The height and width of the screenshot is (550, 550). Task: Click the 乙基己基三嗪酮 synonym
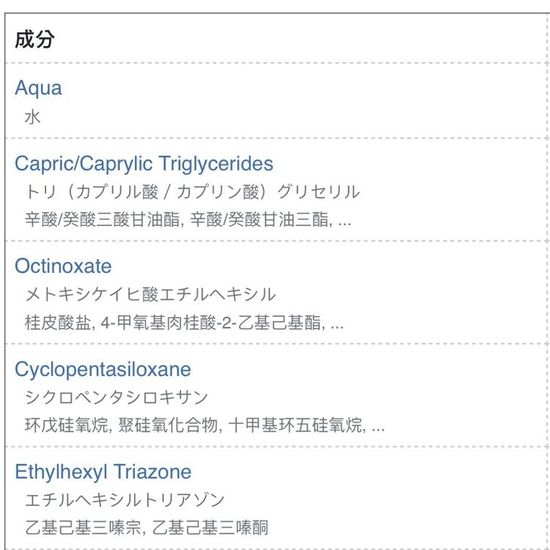[210, 528]
